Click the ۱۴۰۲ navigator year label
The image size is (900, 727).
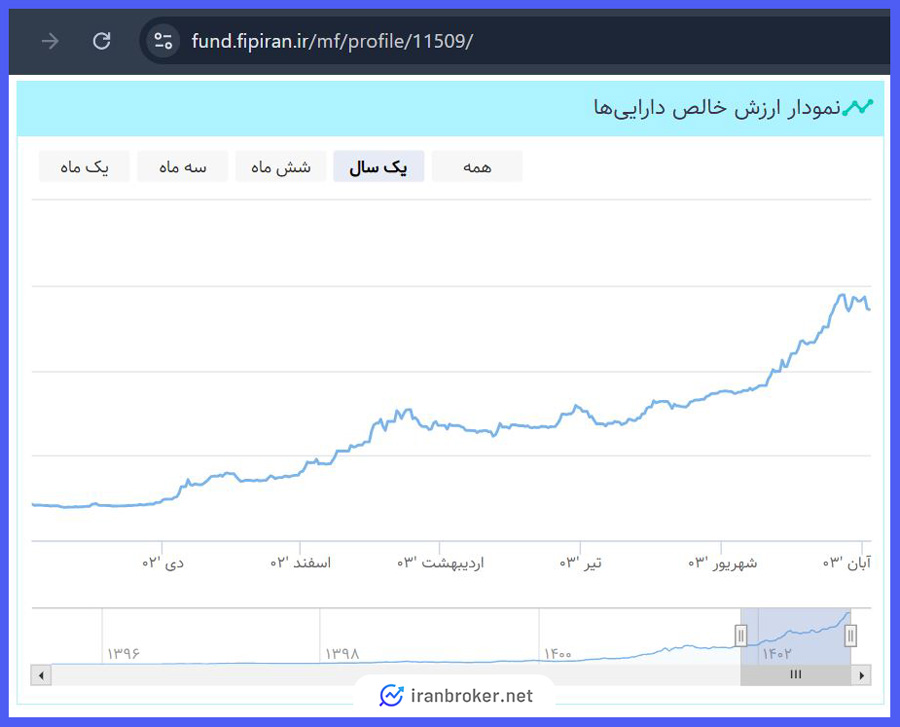(x=777, y=654)
